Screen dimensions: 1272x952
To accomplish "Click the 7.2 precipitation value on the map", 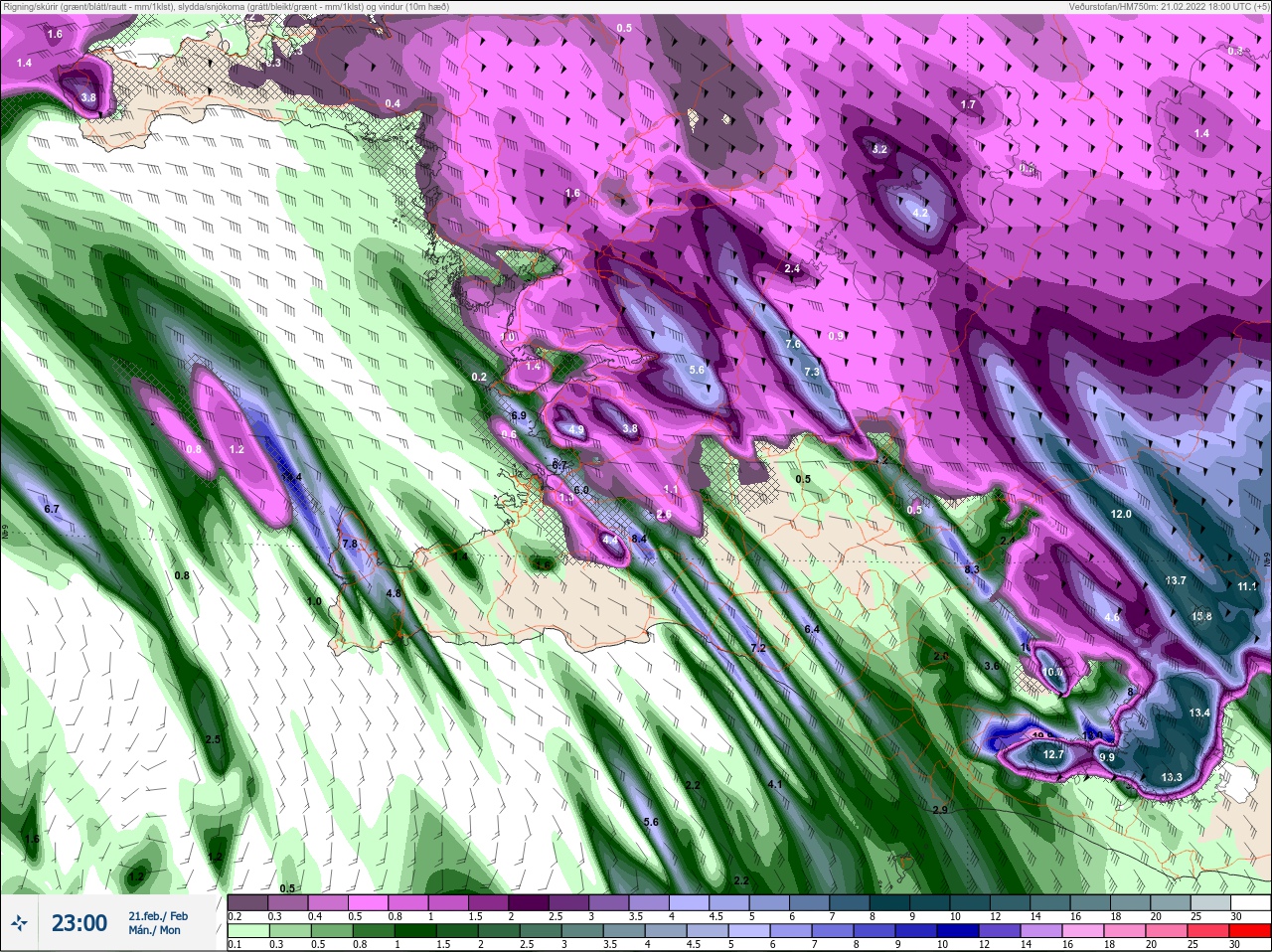I will point(758,648).
